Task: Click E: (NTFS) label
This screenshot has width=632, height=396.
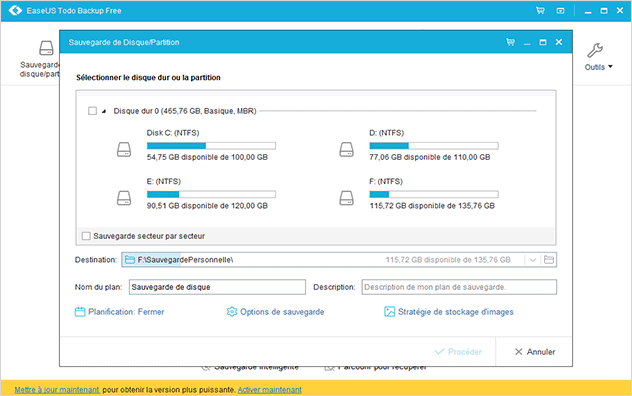Action: 164,181
